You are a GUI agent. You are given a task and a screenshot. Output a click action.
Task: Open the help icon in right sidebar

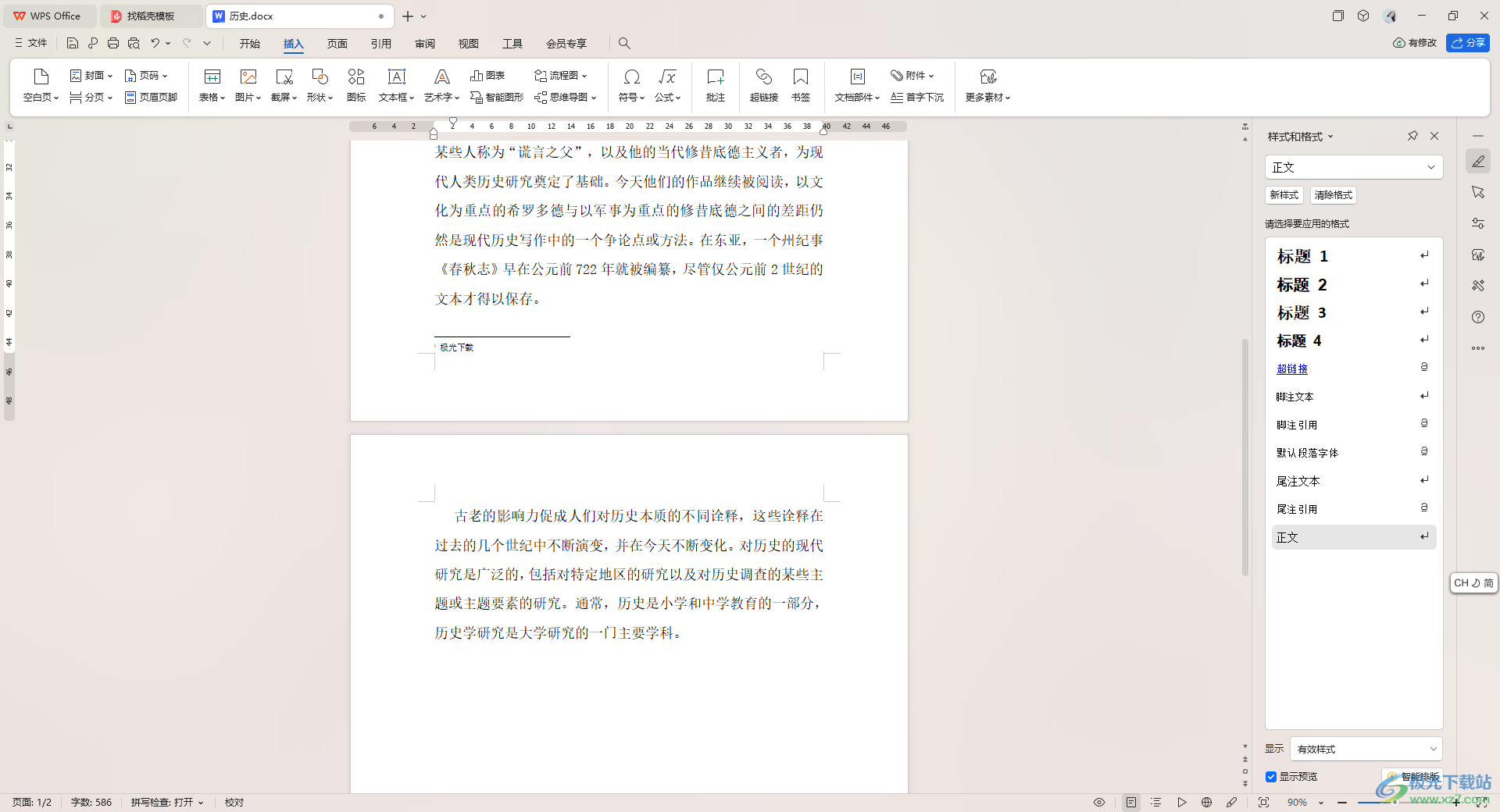pos(1478,317)
